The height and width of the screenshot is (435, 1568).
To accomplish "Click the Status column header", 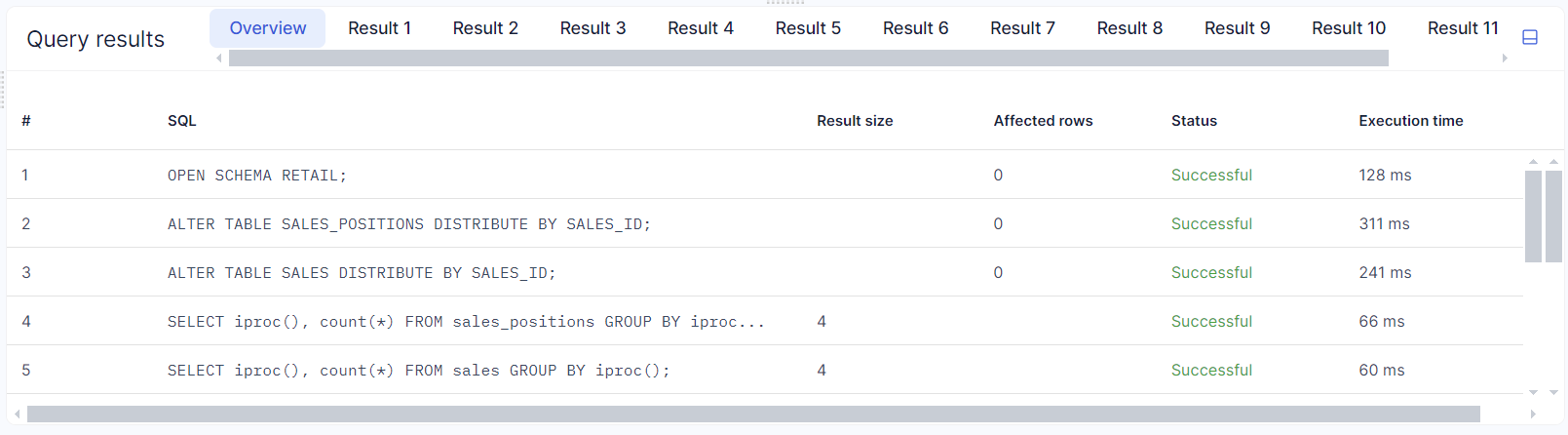I will (1194, 121).
